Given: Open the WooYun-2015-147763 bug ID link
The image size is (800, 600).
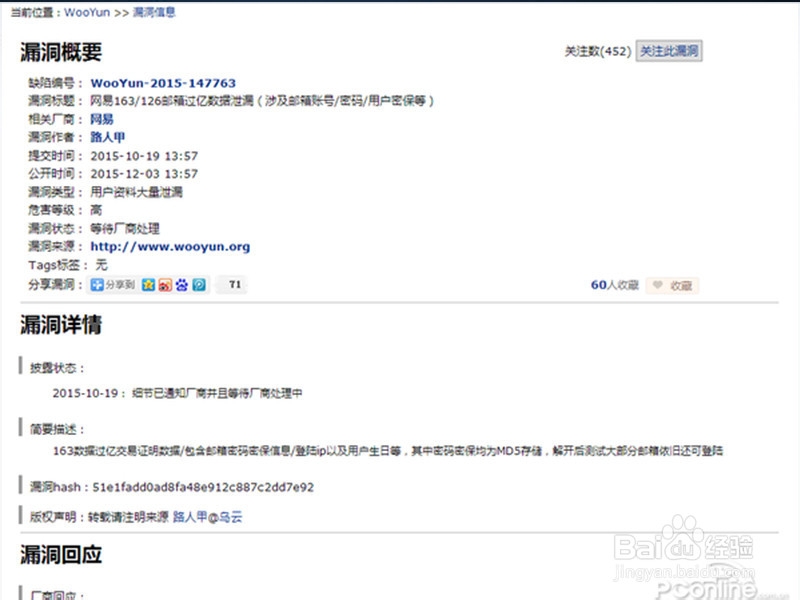Looking at the screenshot, I should coord(163,83).
